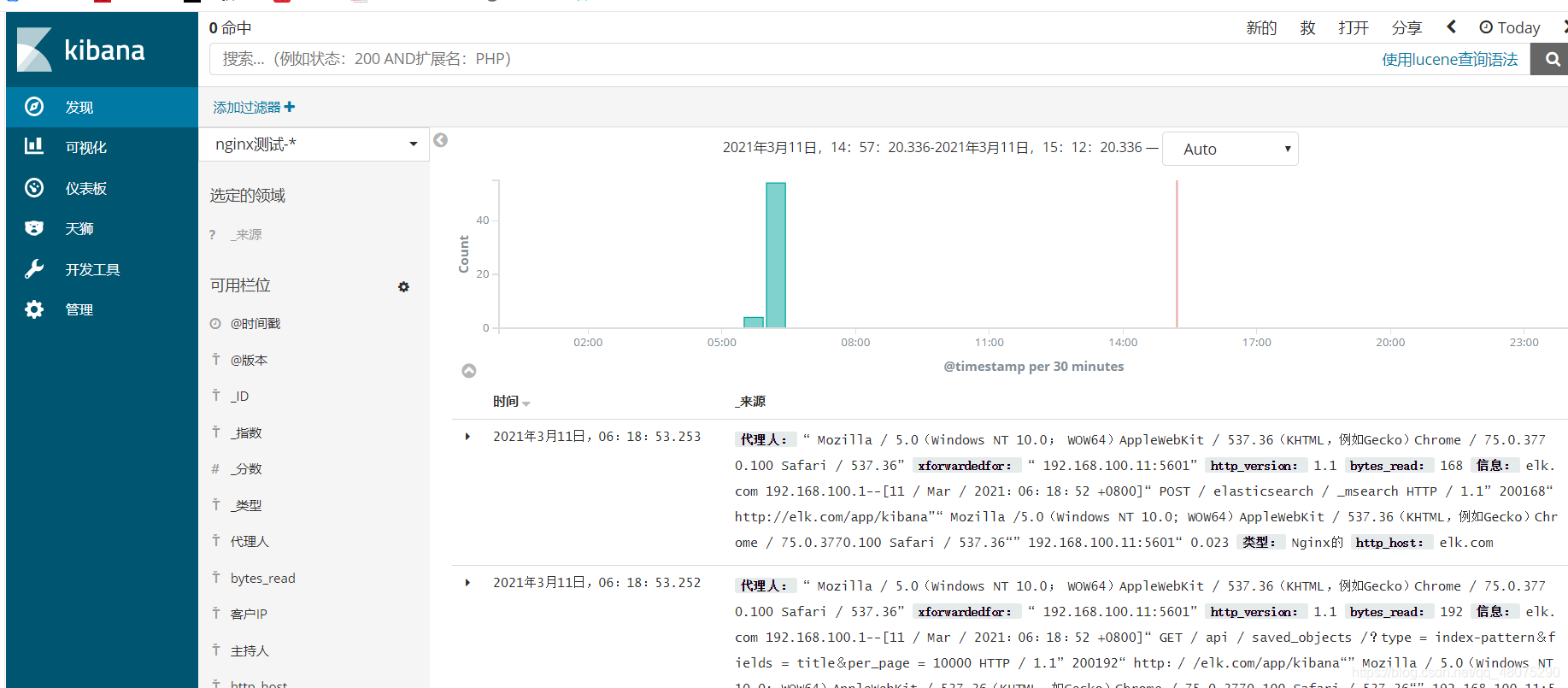Screen dimensions: 1568x688
Task: Click the clock icon next to Today
Action: click(x=1486, y=27)
